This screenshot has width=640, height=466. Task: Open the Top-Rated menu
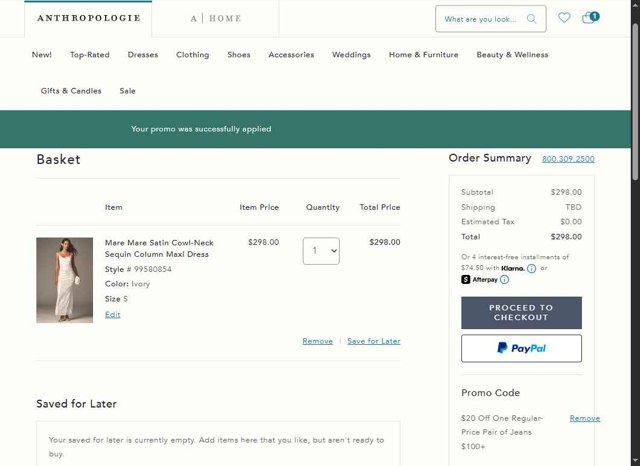click(x=90, y=55)
